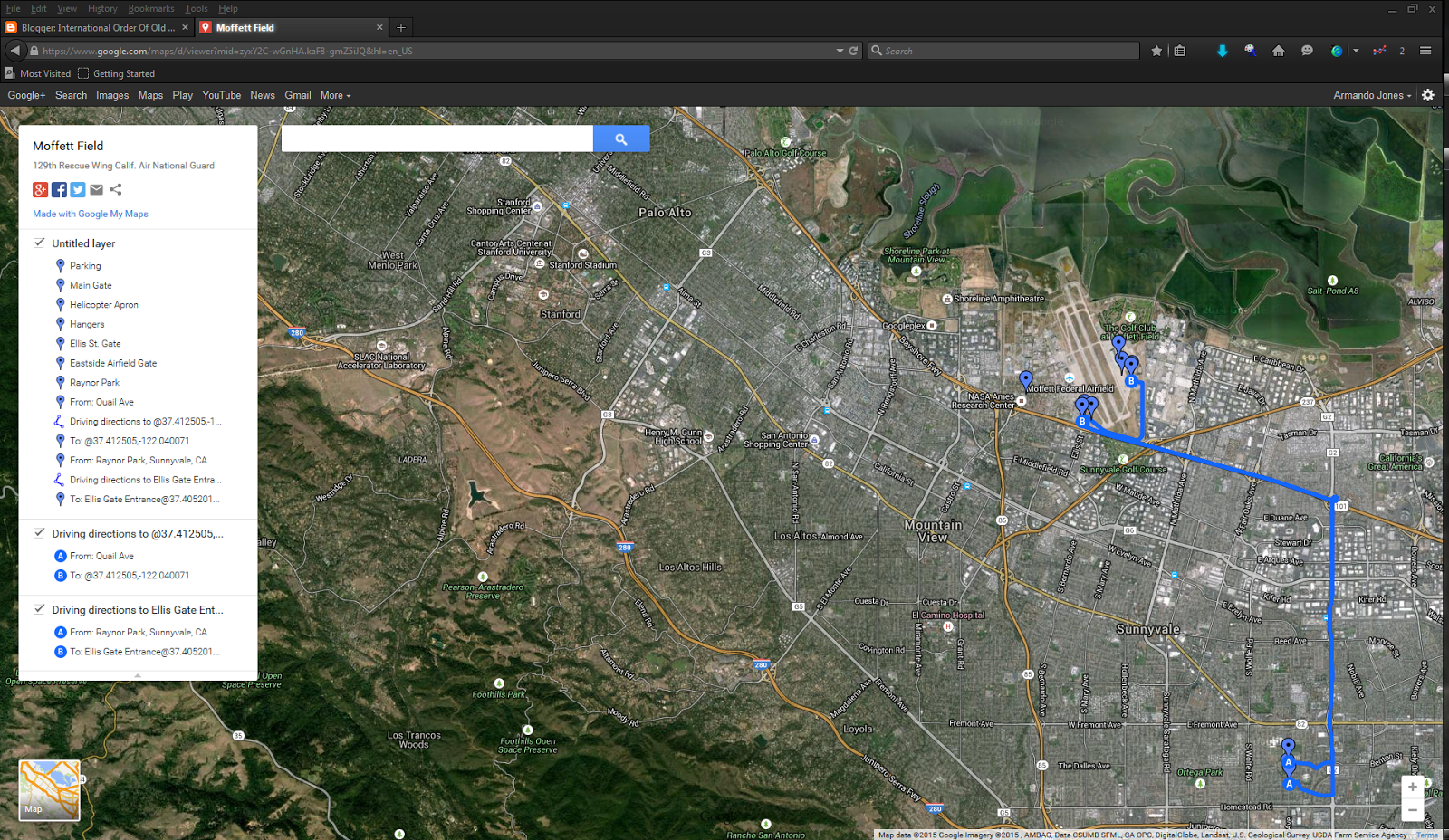Open Images link in Google bar
The height and width of the screenshot is (840, 1449).
tap(112, 95)
